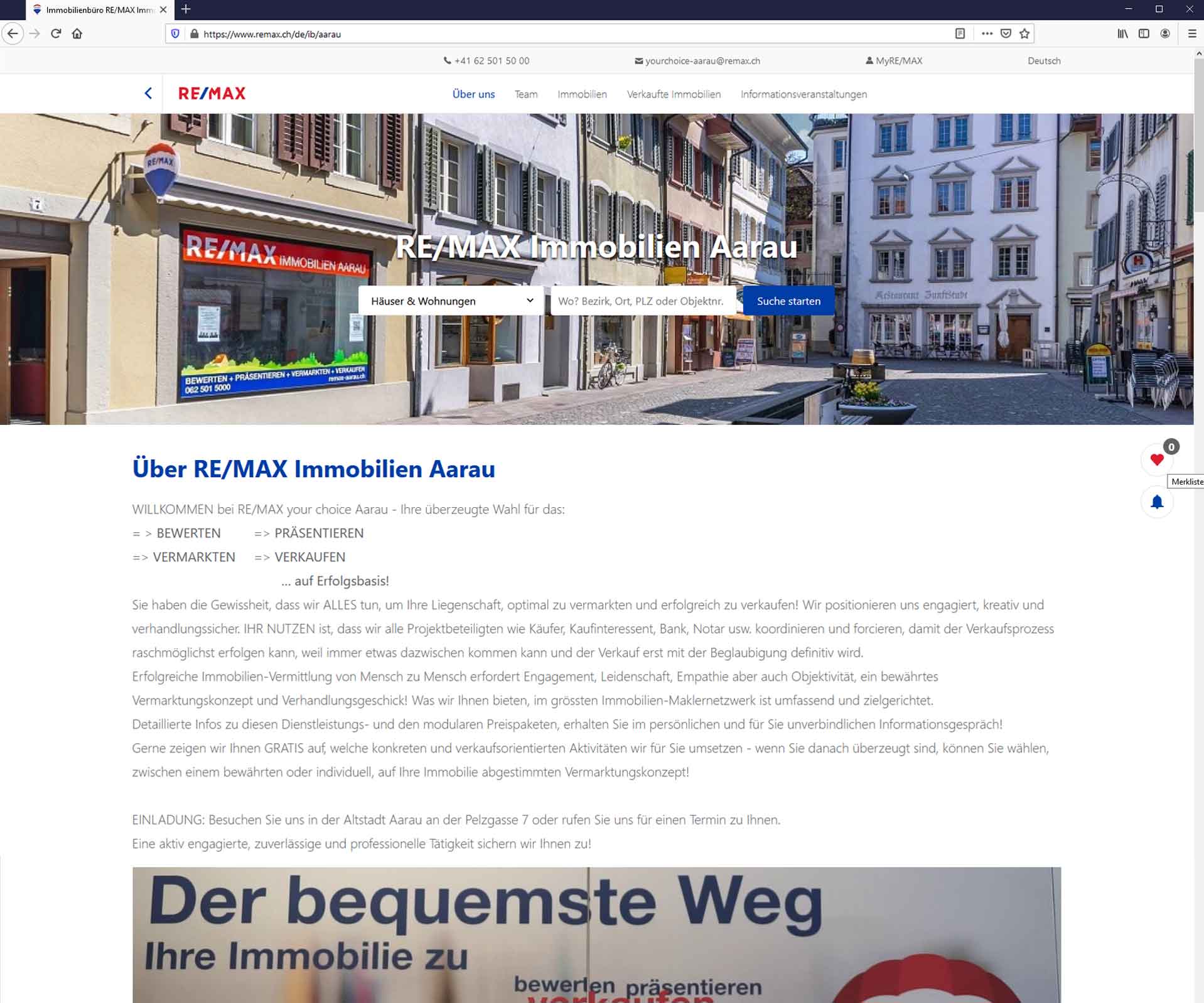Close the Immobilienbüro RE/MAX tab
The height and width of the screenshot is (1003, 1204).
pyautogui.click(x=163, y=9)
